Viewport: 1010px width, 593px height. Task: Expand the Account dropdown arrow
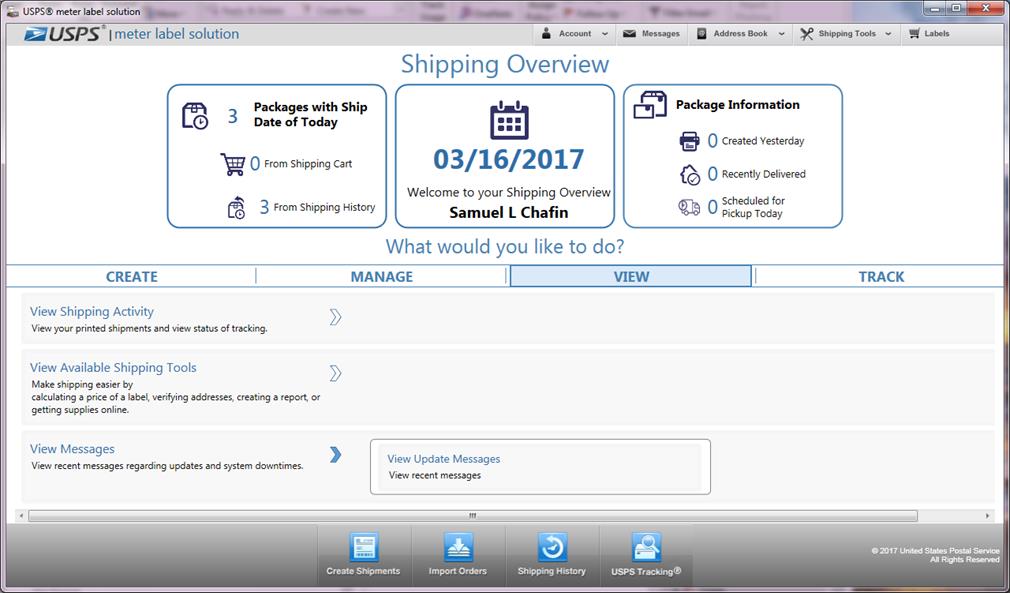[605, 34]
